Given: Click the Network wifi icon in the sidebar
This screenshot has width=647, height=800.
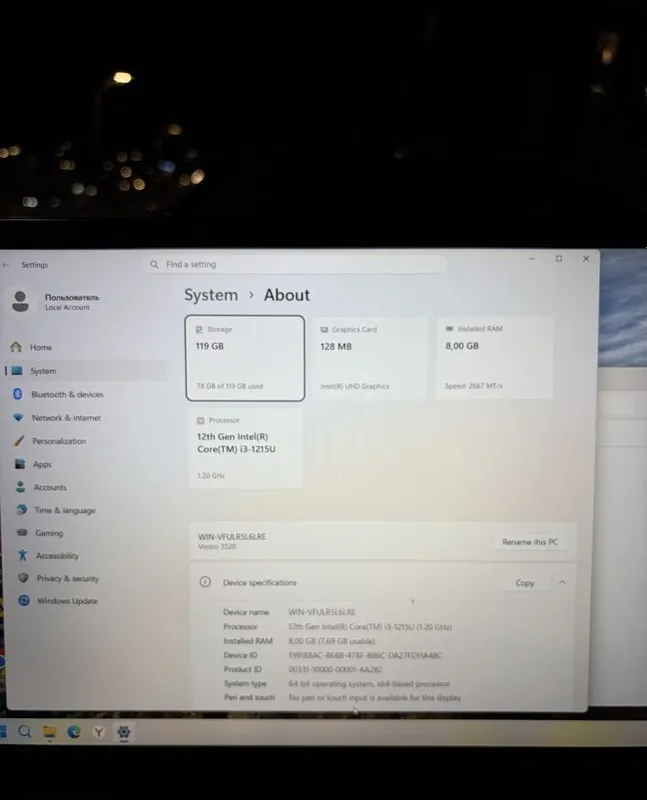Looking at the screenshot, I should 18,417.
